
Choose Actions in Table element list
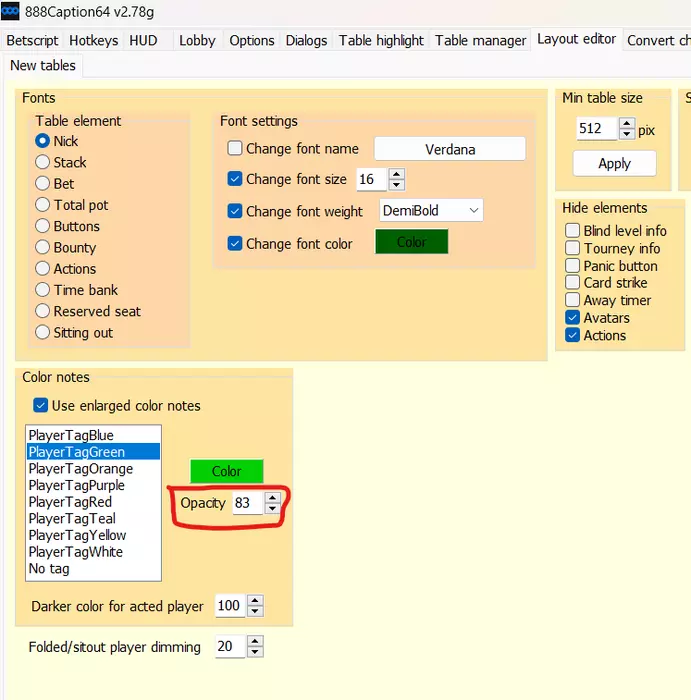pyautogui.click(x=66, y=269)
